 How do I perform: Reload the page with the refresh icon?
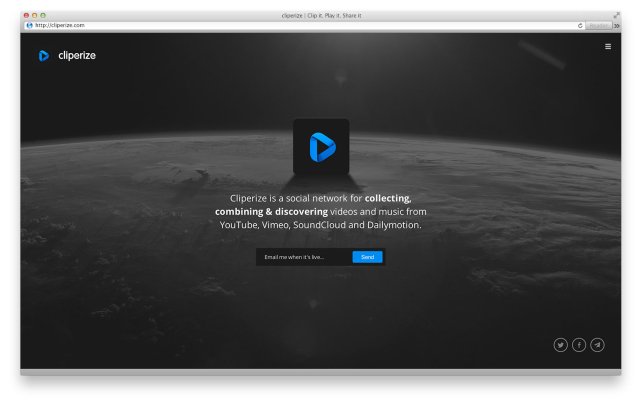580,25
